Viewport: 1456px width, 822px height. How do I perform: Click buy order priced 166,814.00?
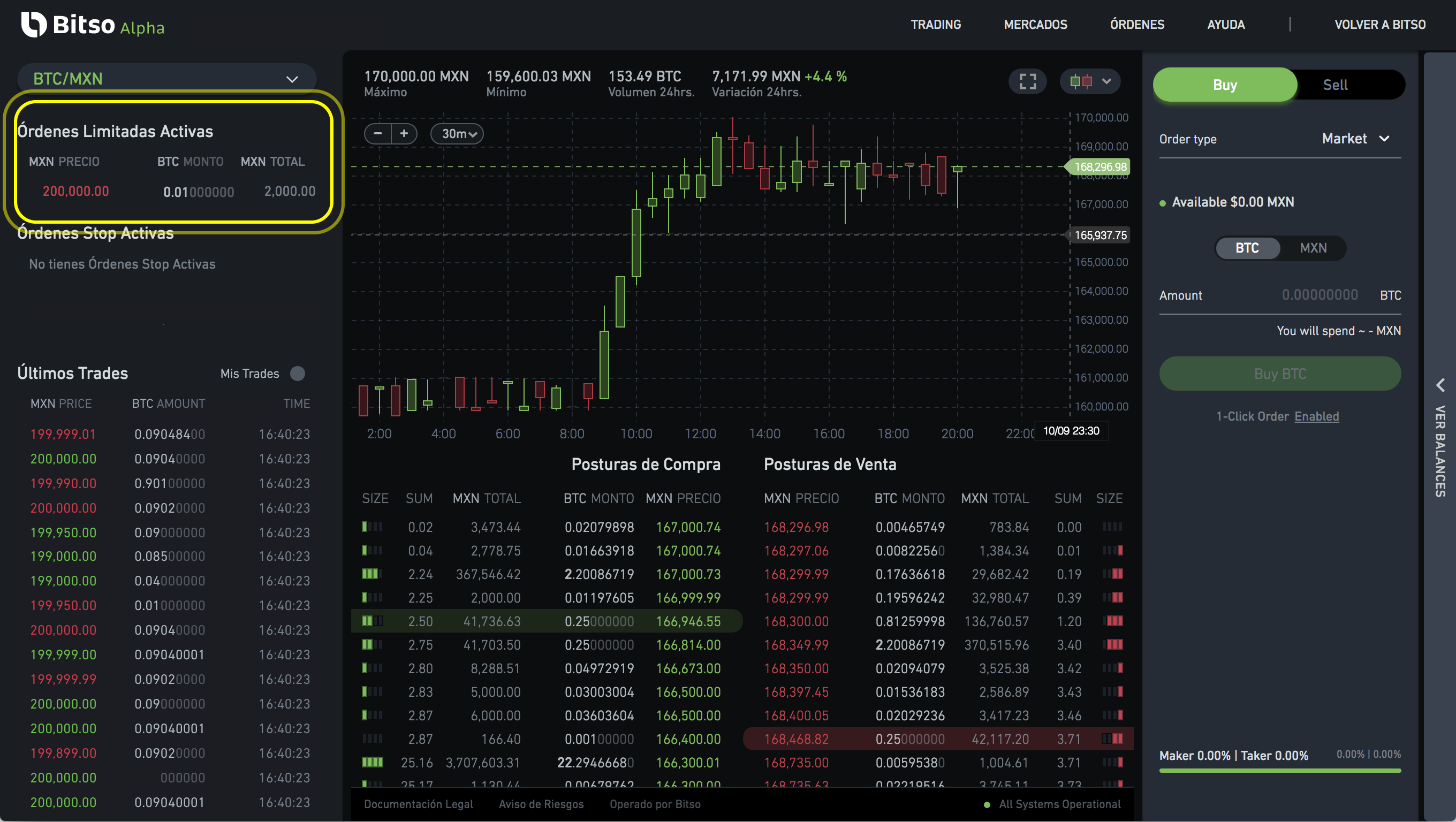pyautogui.click(x=546, y=645)
